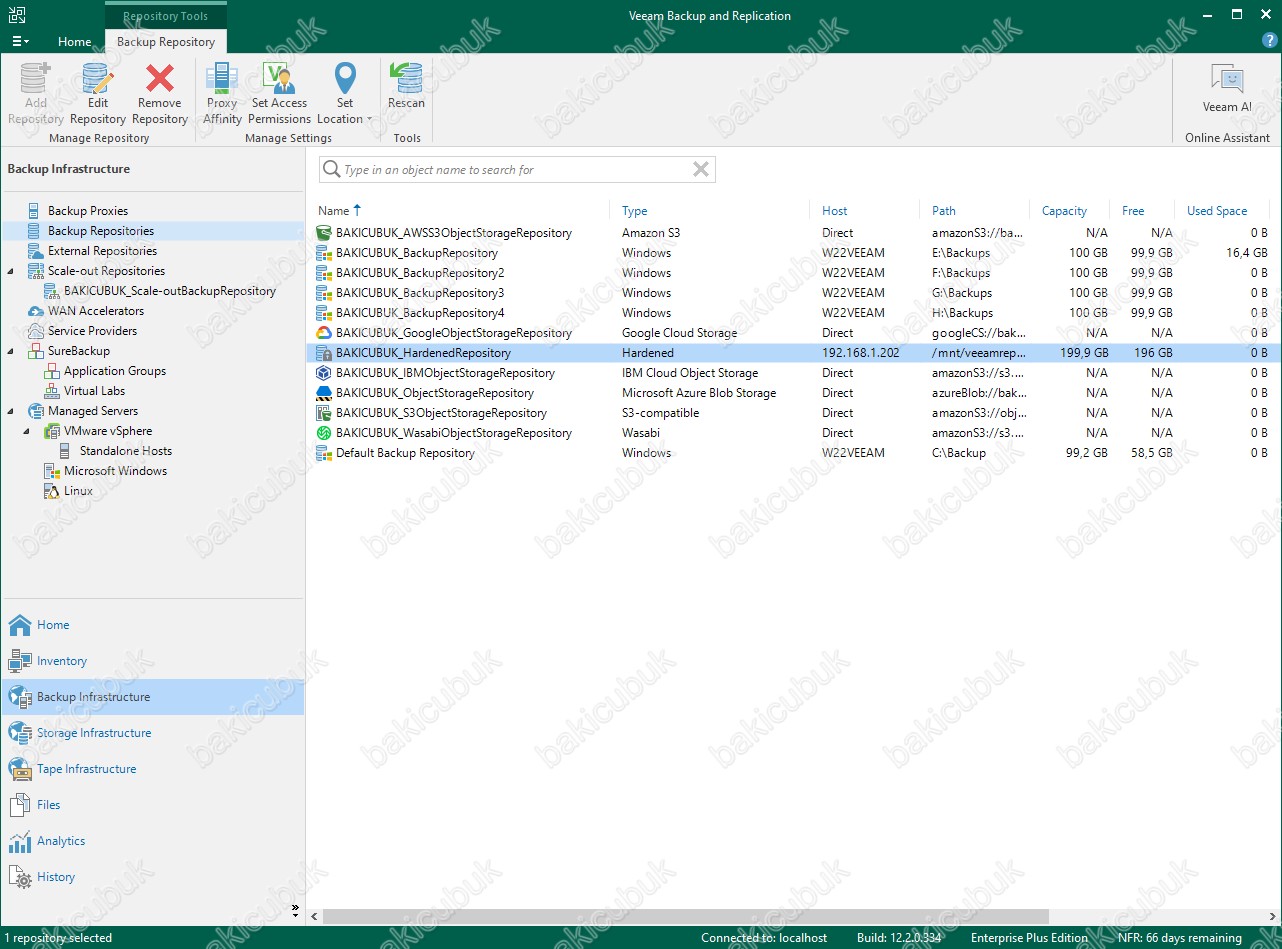1282x949 pixels.
Task: Open the Set Location dropdown
Action: point(344,94)
